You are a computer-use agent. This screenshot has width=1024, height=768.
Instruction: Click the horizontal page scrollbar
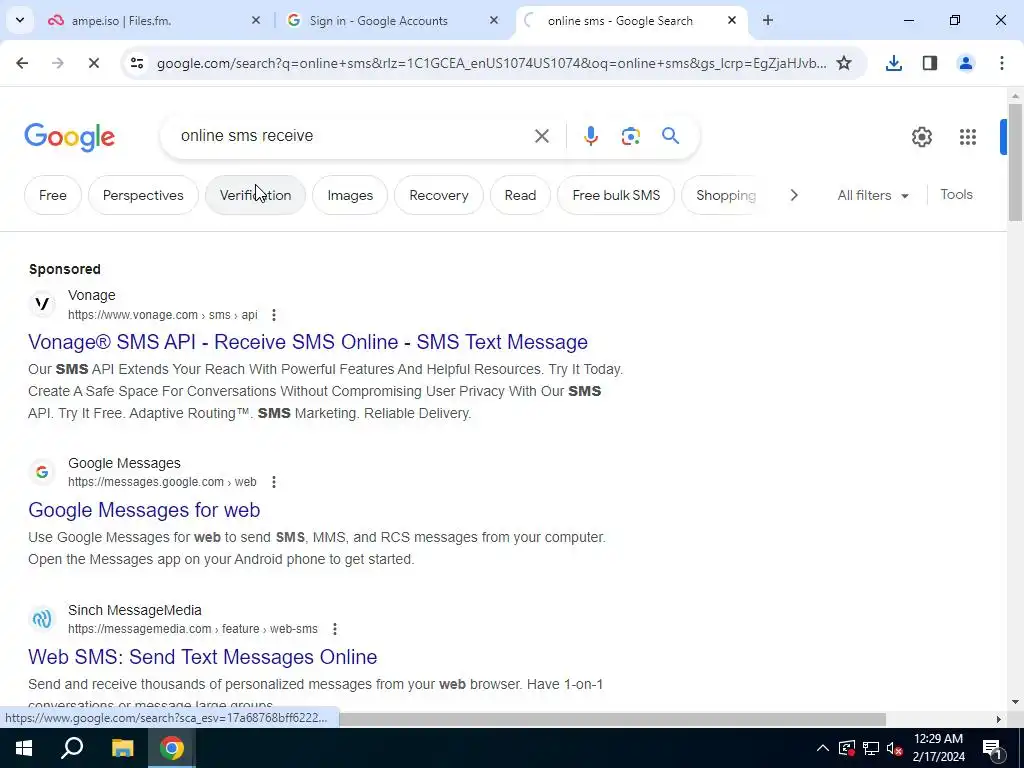(611, 719)
